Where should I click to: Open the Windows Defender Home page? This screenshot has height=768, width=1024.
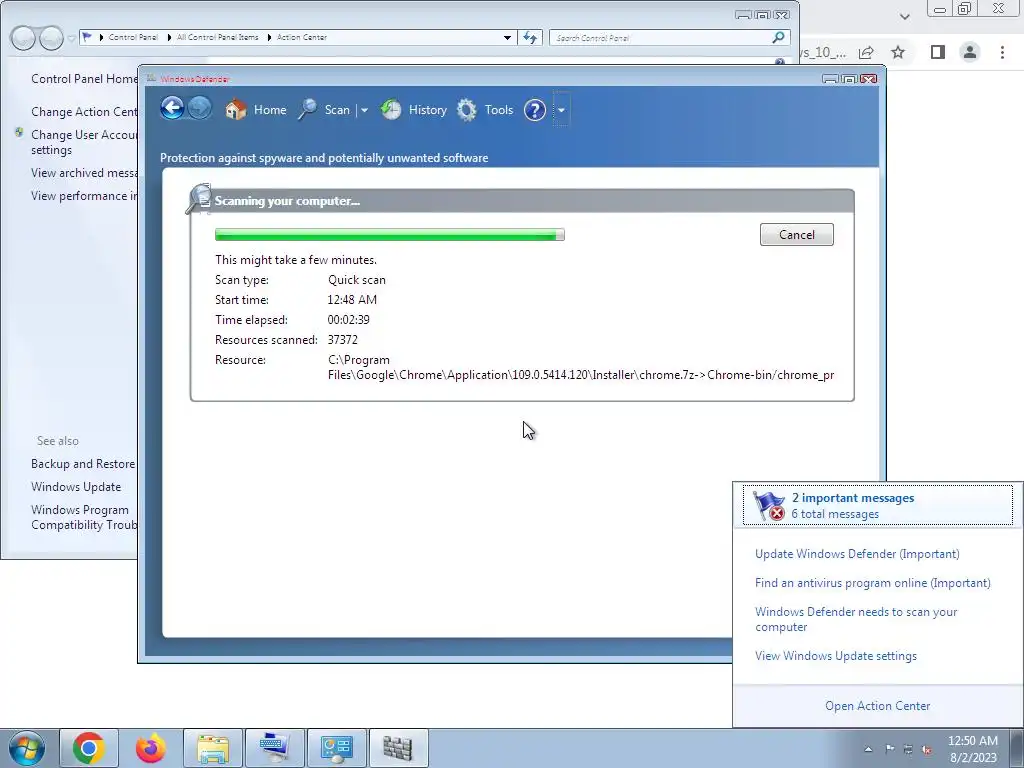pyautogui.click(x=255, y=110)
